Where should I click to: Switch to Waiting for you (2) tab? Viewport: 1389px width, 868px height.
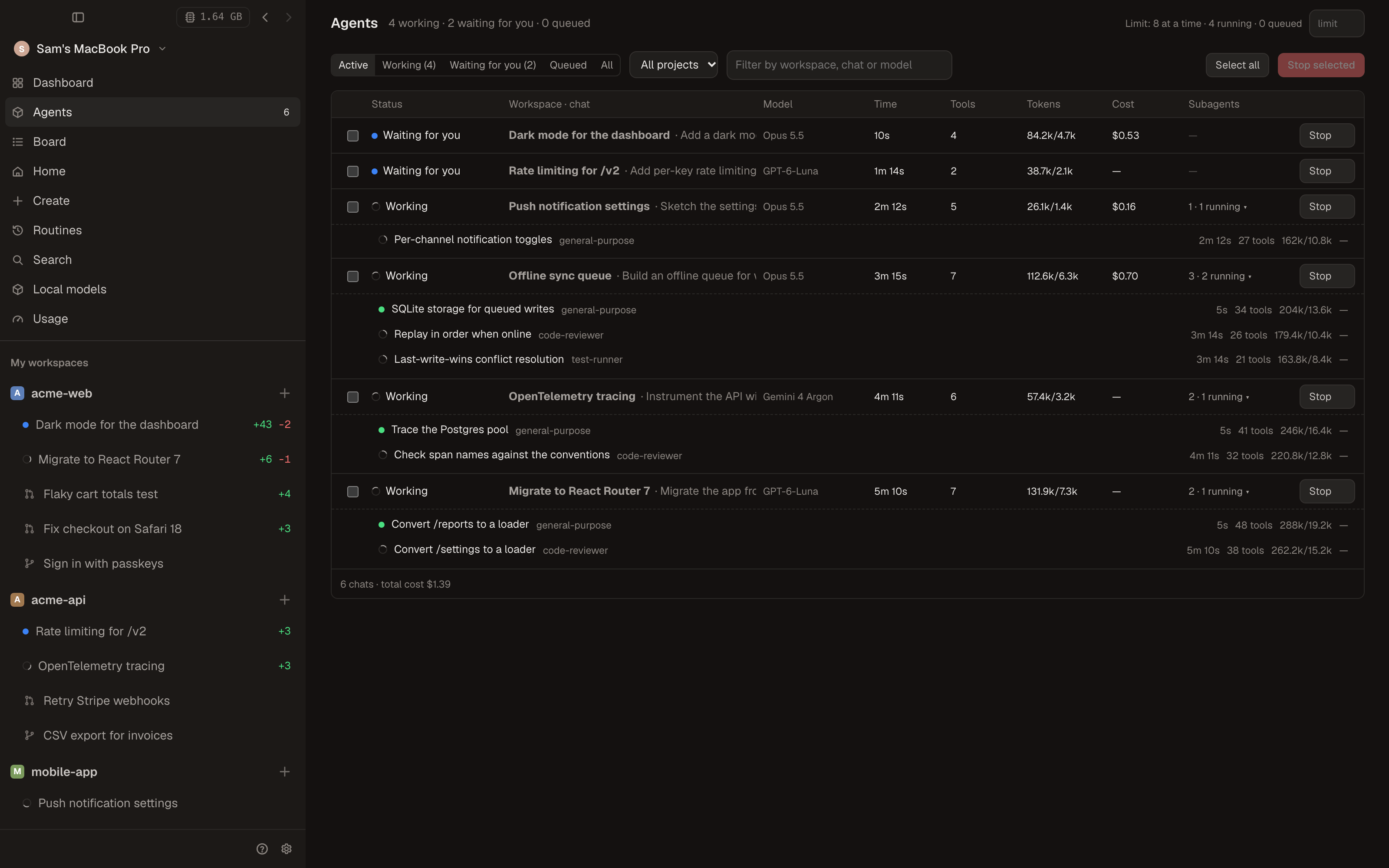pyautogui.click(x=493, y=65)
